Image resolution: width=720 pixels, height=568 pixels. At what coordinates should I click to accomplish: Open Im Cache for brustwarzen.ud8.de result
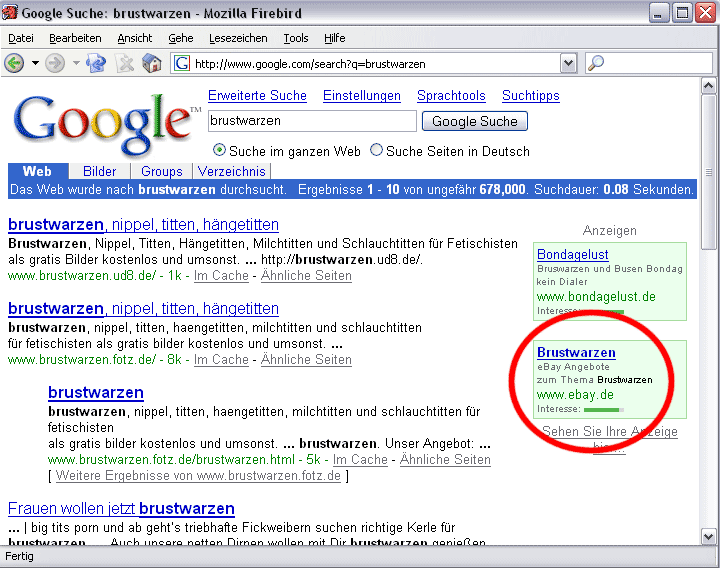(221, 276)
